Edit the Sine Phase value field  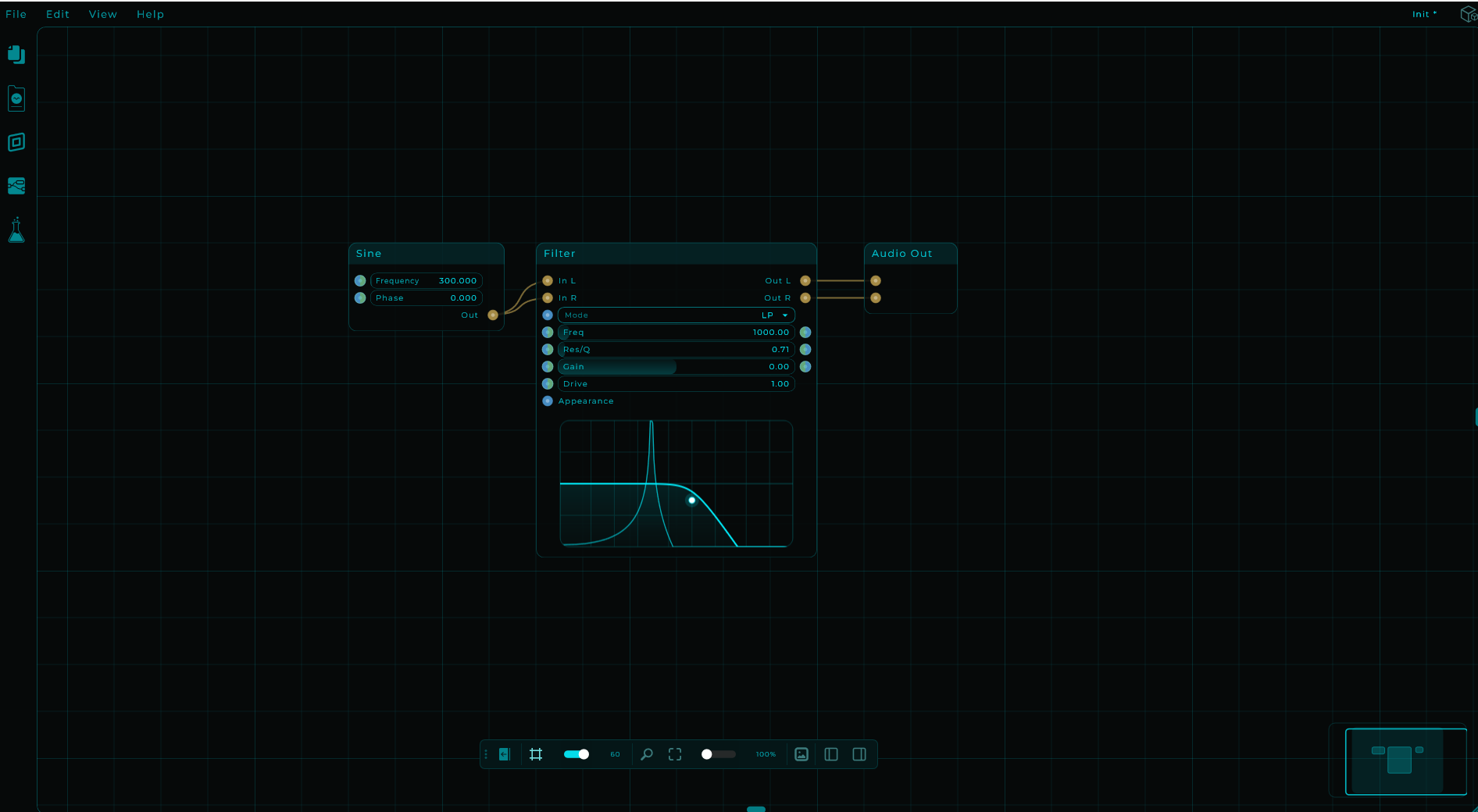(427, 298)
